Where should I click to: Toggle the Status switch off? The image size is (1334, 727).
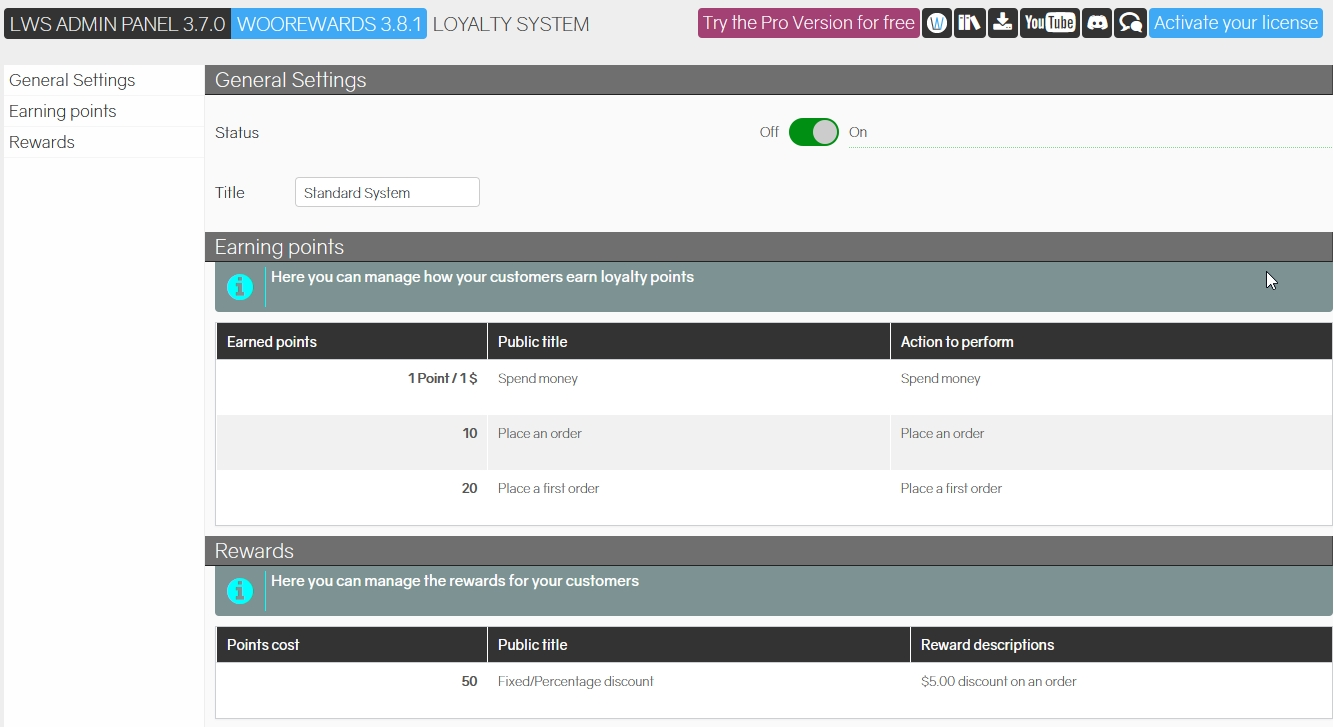click(x=813, y=132)
